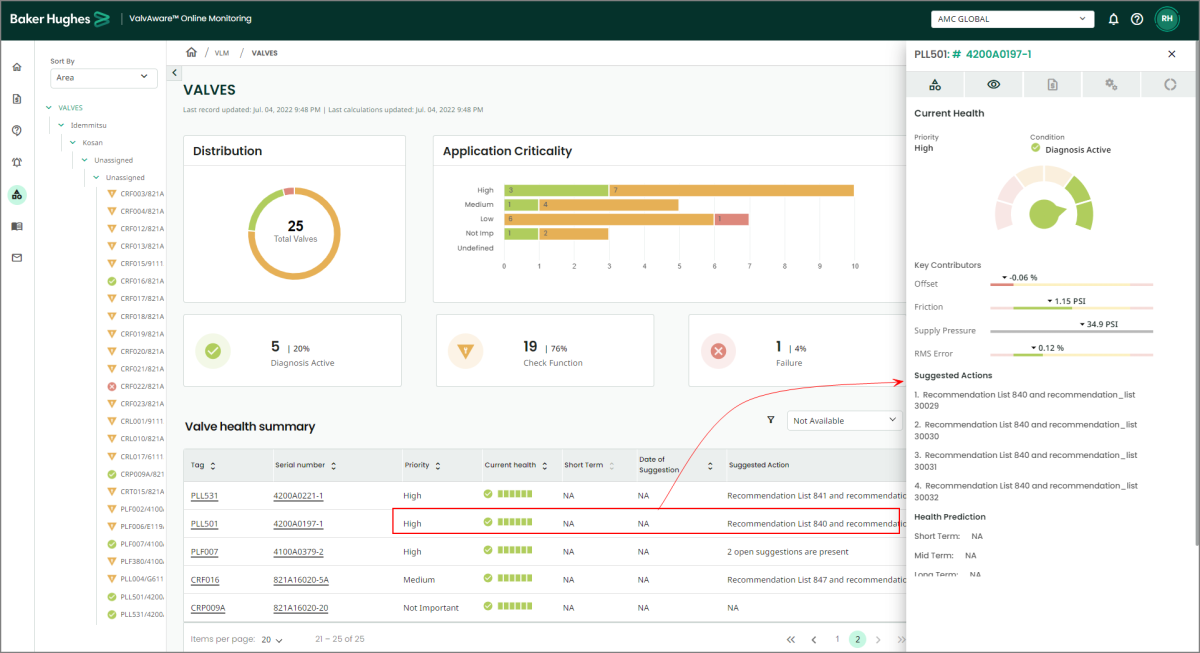Viewport: 1200px width, 653px height.
Task: Open the mail envelope icon in sidebar
Action: (x=17, y=258)
